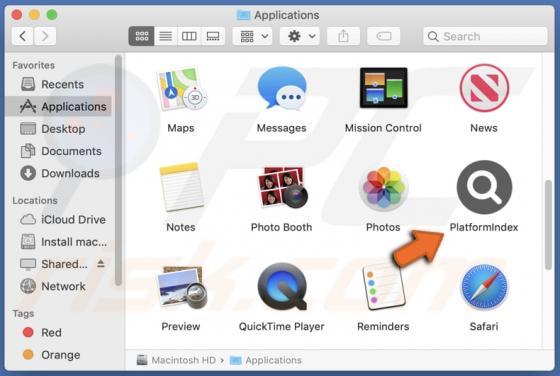
Task: Open the group-by arrangement dropdown
Action: click(x=252, y=36)
